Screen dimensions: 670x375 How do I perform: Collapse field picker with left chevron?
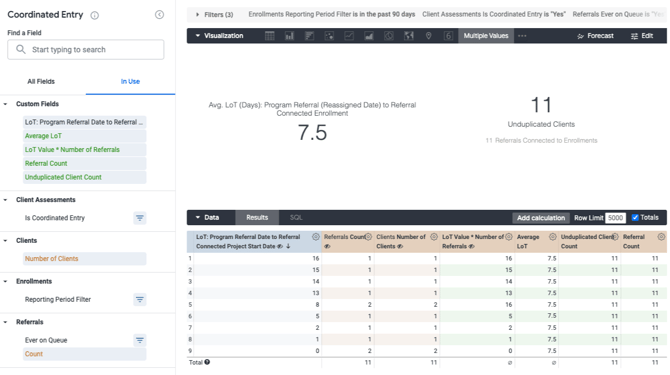pyautogui.click(x=159, y=15)
